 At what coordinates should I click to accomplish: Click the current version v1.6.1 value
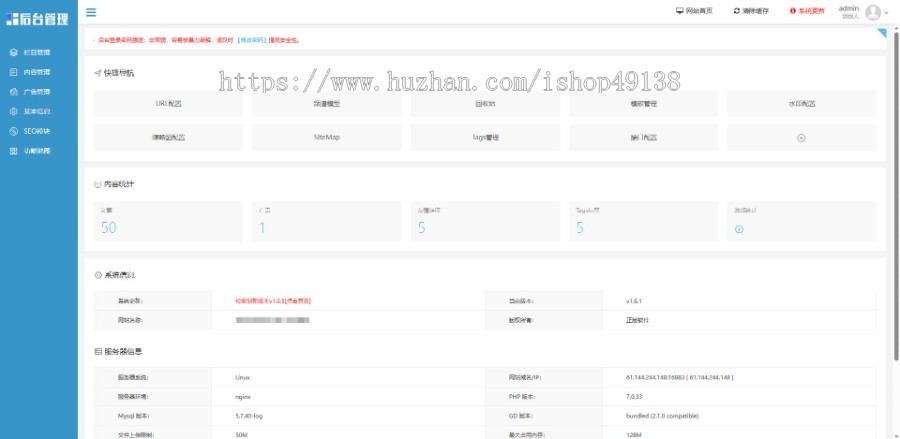pyautogui.click(x=634, y=301)
